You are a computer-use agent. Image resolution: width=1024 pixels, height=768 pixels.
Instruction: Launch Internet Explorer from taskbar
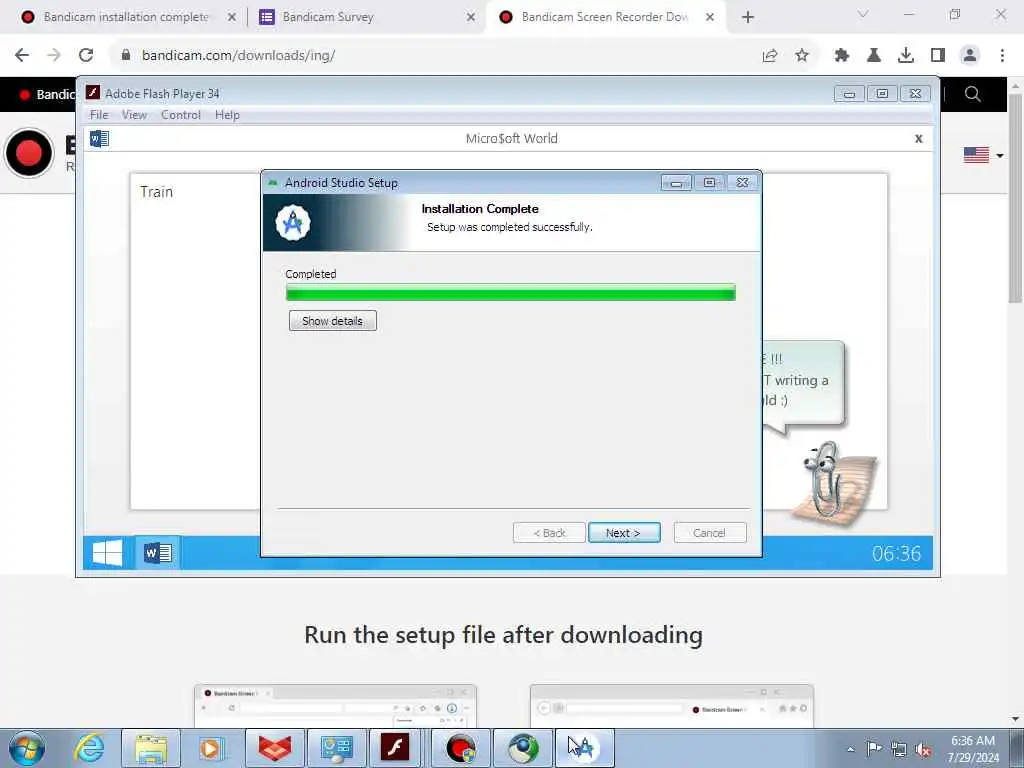[89, 748]
